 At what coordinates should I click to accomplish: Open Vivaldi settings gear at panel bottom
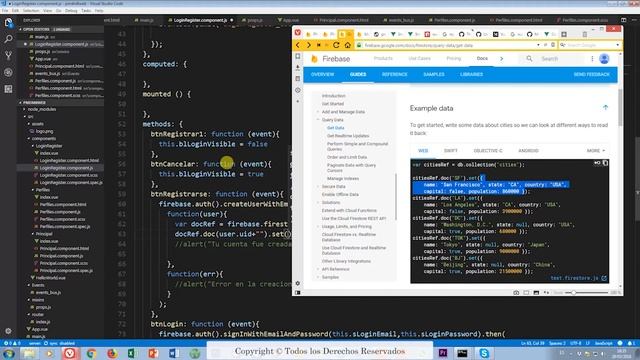pos(298,283)
